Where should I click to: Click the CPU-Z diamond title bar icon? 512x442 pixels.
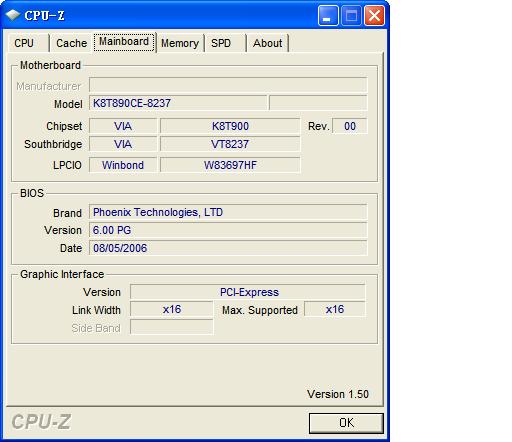point(13,15)
